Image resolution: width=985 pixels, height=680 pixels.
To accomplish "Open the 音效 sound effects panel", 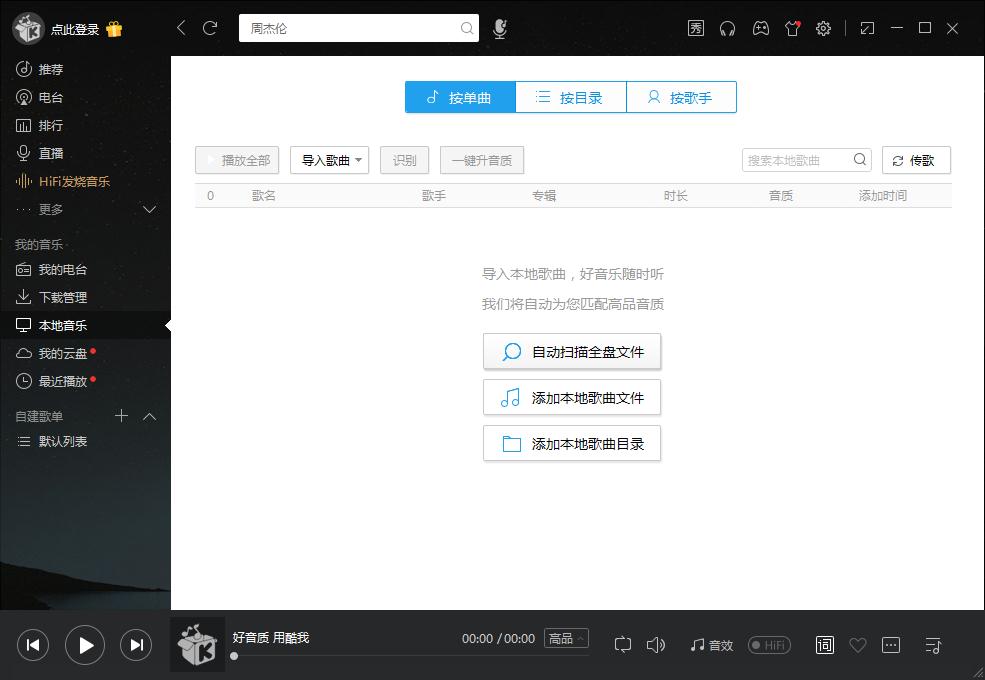I will (x=712, y=645).
